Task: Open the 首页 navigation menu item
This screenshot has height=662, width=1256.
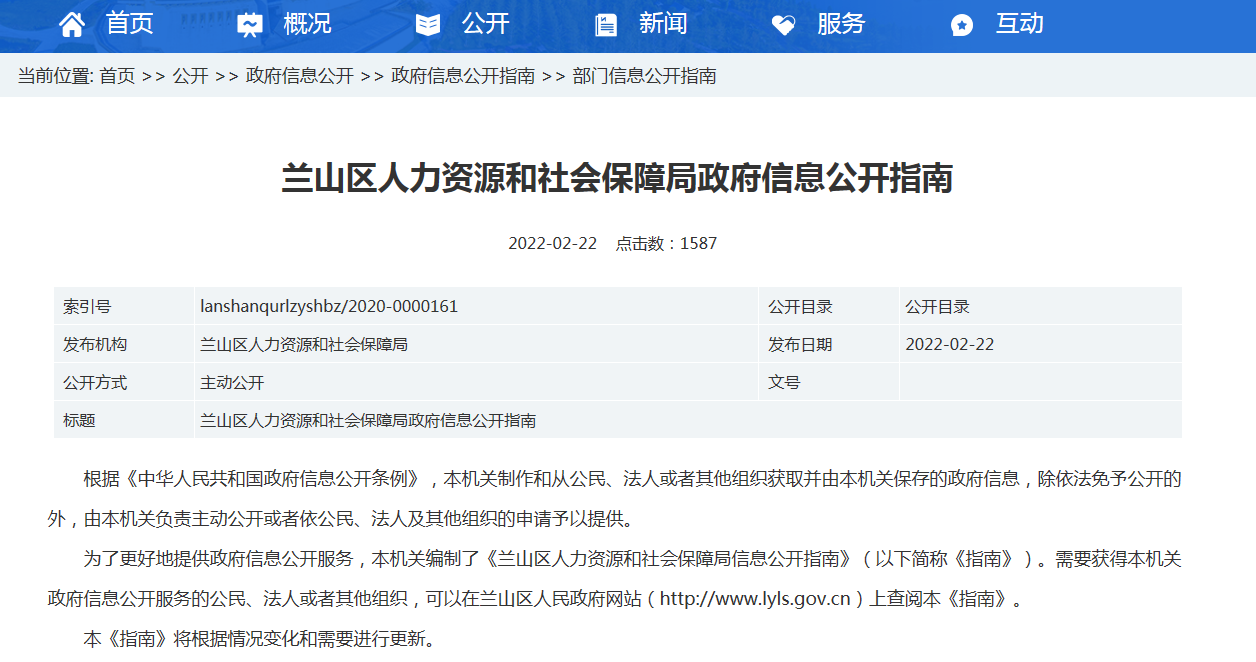Action: point(130,24)
